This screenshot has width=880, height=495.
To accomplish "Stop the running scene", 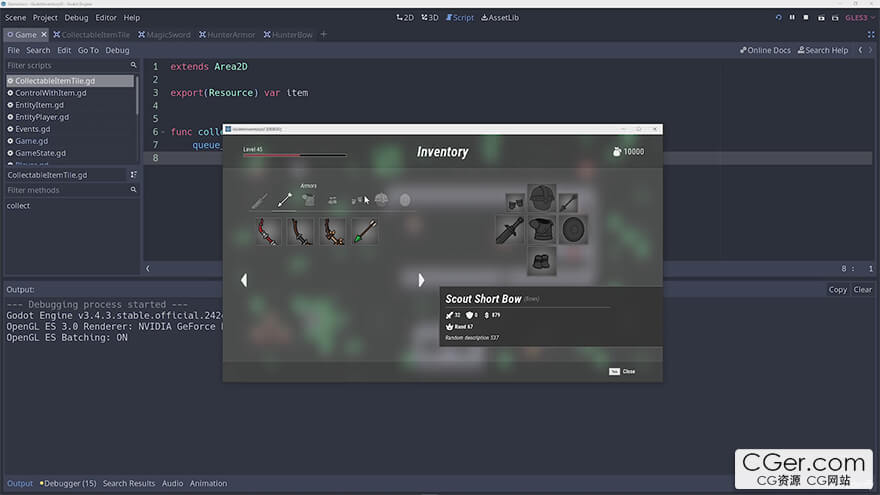I will point(806,17).
